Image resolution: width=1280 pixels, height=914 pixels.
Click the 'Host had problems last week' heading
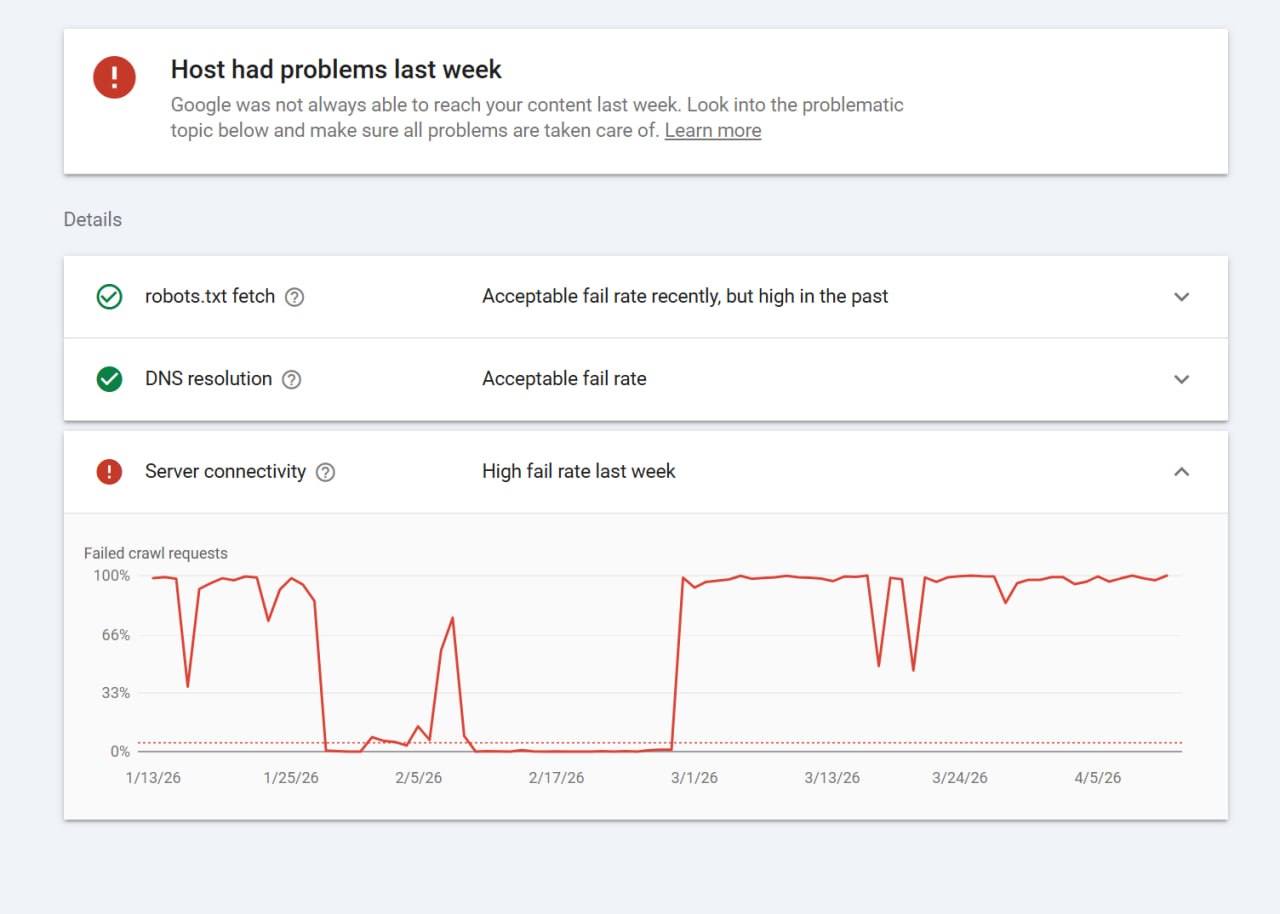coord(336,70)
